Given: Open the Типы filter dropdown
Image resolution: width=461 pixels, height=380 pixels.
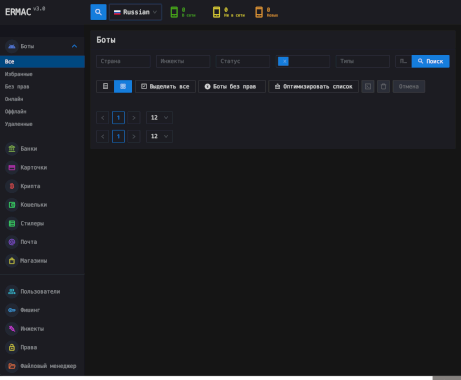Looking at the screenshot, I should 363,61.
